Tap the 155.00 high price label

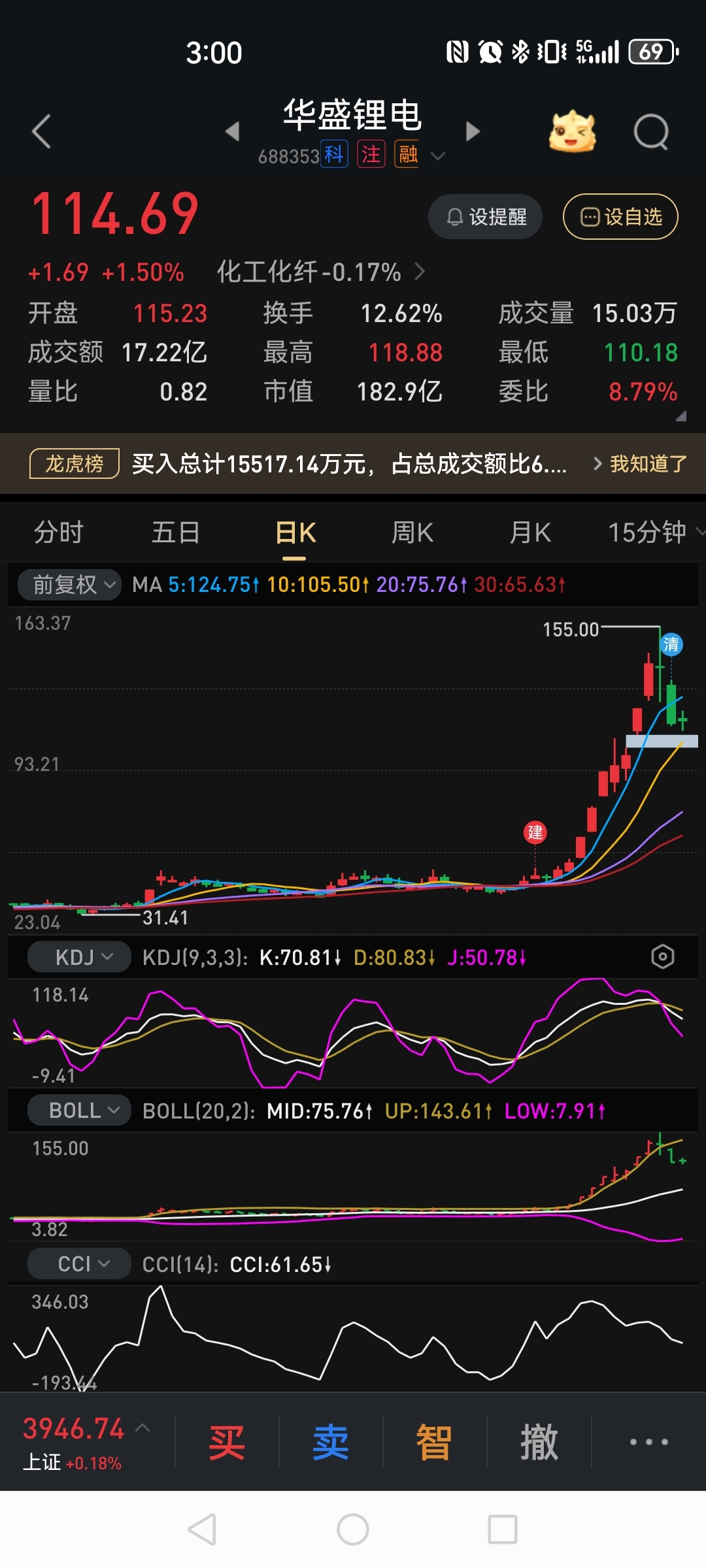click(x=571, y=630)
